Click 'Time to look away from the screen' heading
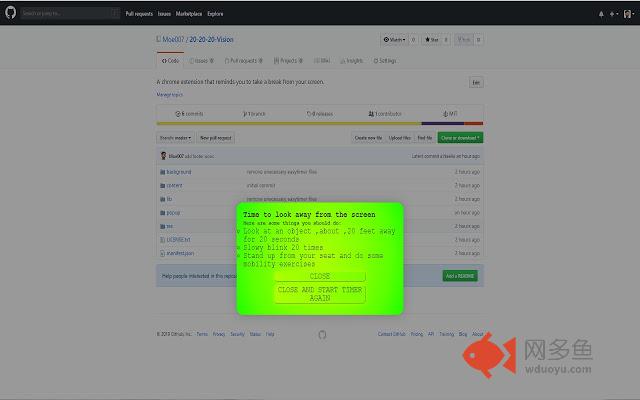 309,214
